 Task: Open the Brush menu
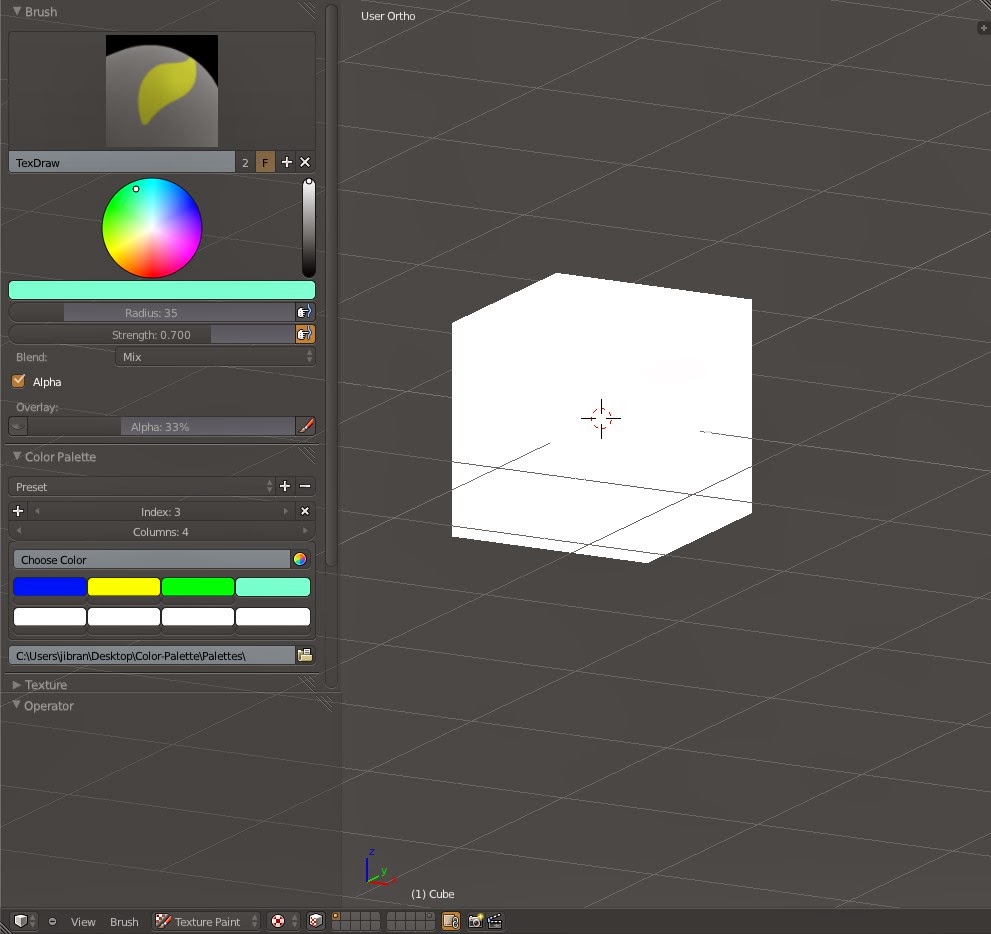point(124,921)
